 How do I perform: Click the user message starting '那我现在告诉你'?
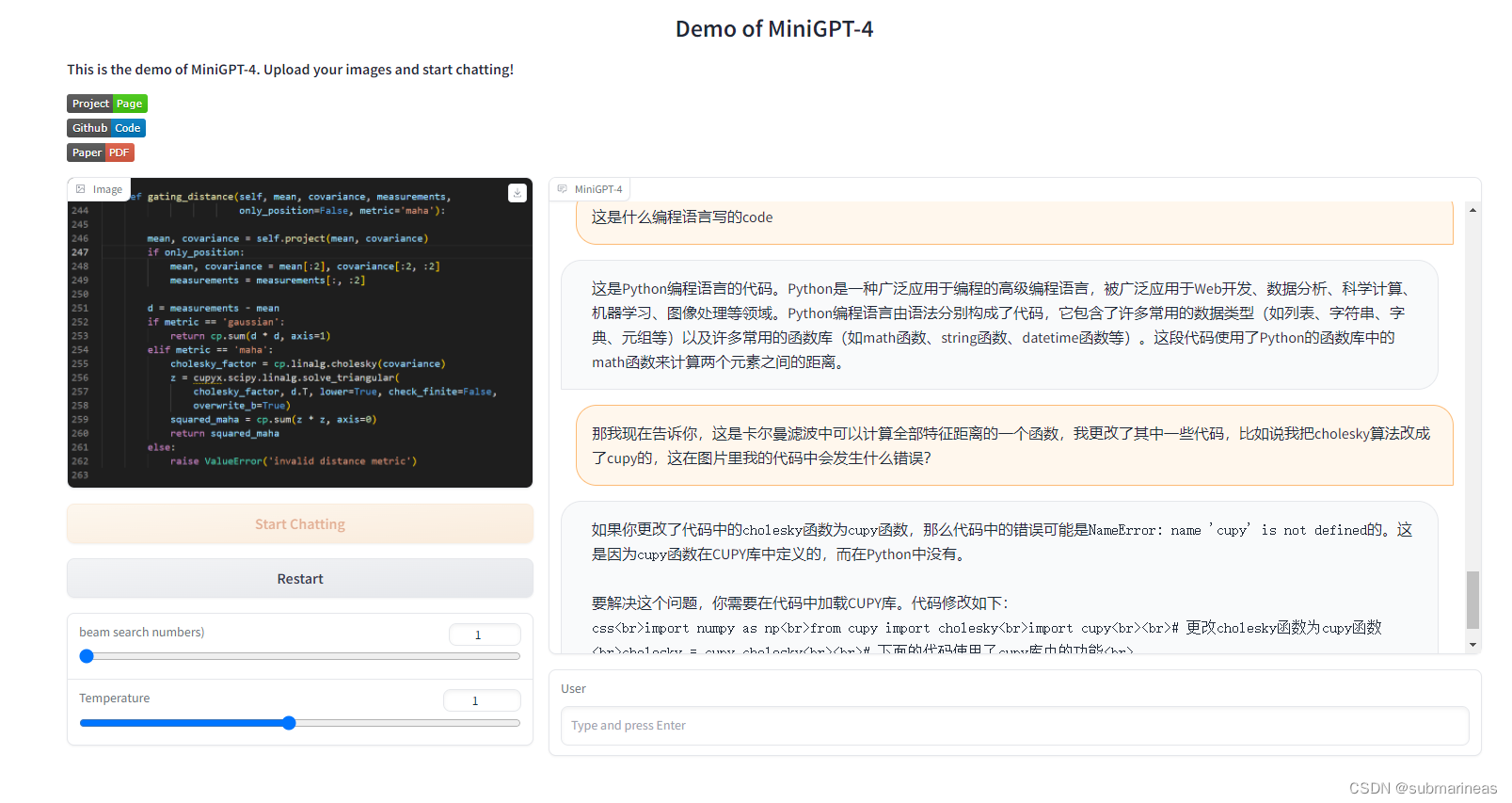pos(1014,445)
